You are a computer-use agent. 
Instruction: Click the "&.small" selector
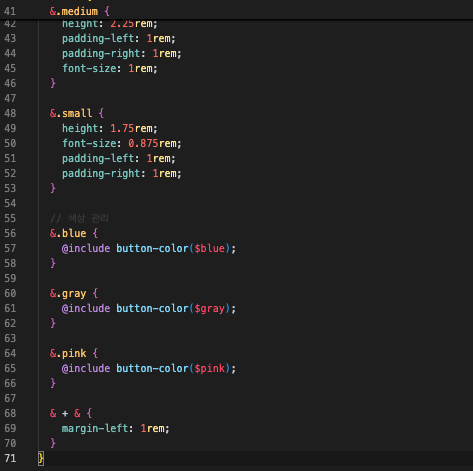point(71,113)
